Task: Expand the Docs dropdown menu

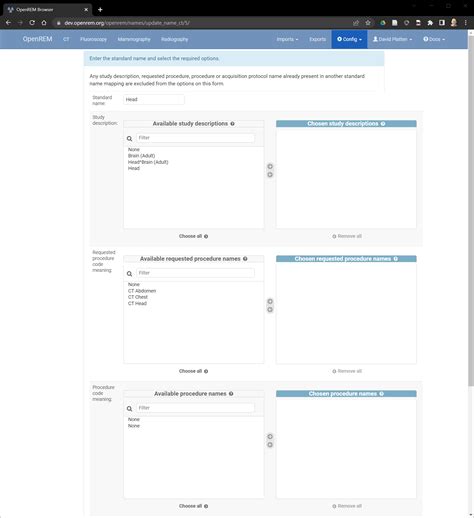Action: tap(434, 39)
